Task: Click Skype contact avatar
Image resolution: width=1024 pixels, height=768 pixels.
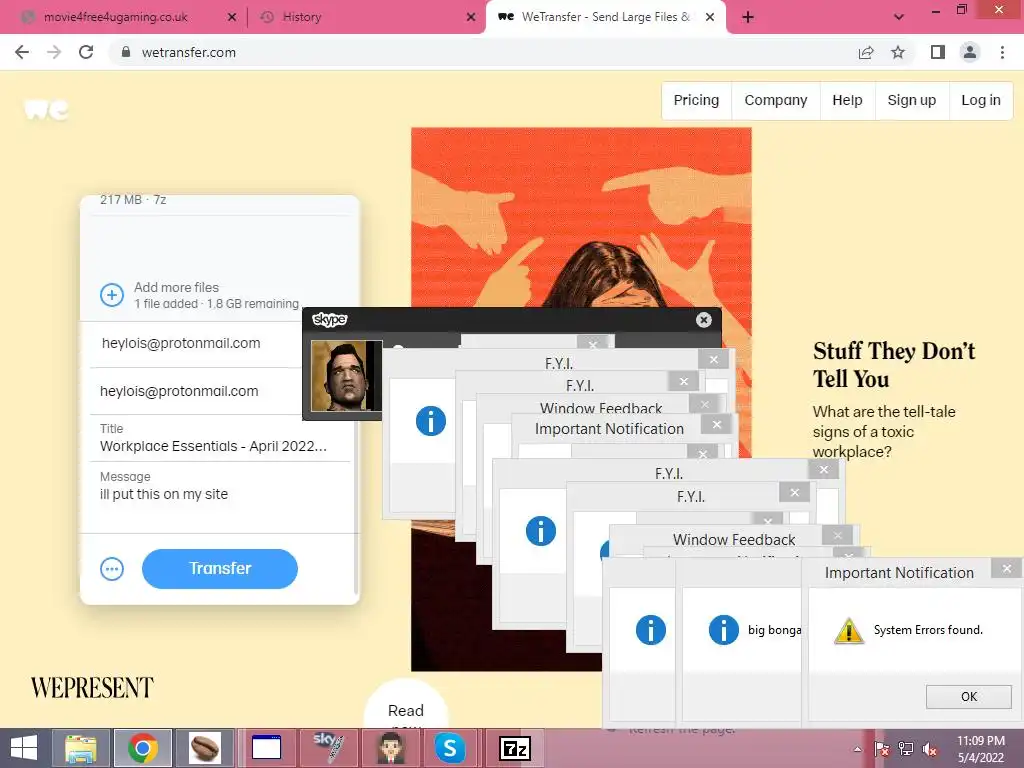Action: click(x=346, y=376)
